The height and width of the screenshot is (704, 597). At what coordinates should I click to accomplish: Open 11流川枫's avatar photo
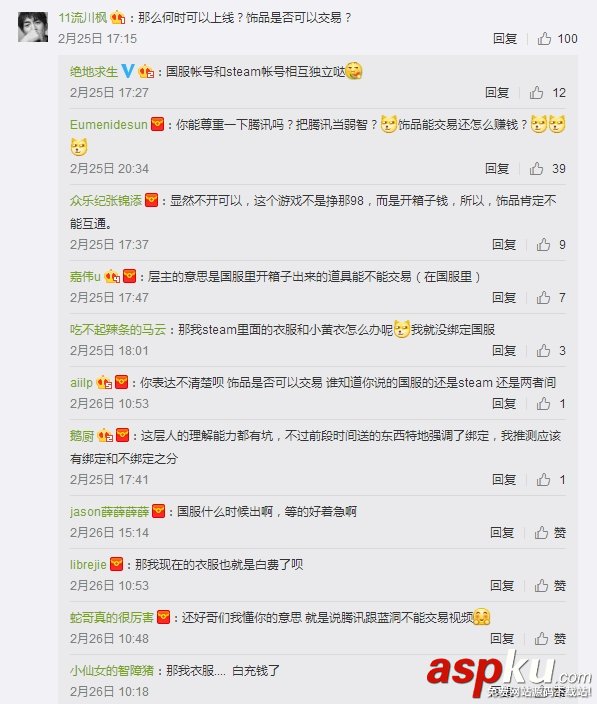click(x=33, y=27)
